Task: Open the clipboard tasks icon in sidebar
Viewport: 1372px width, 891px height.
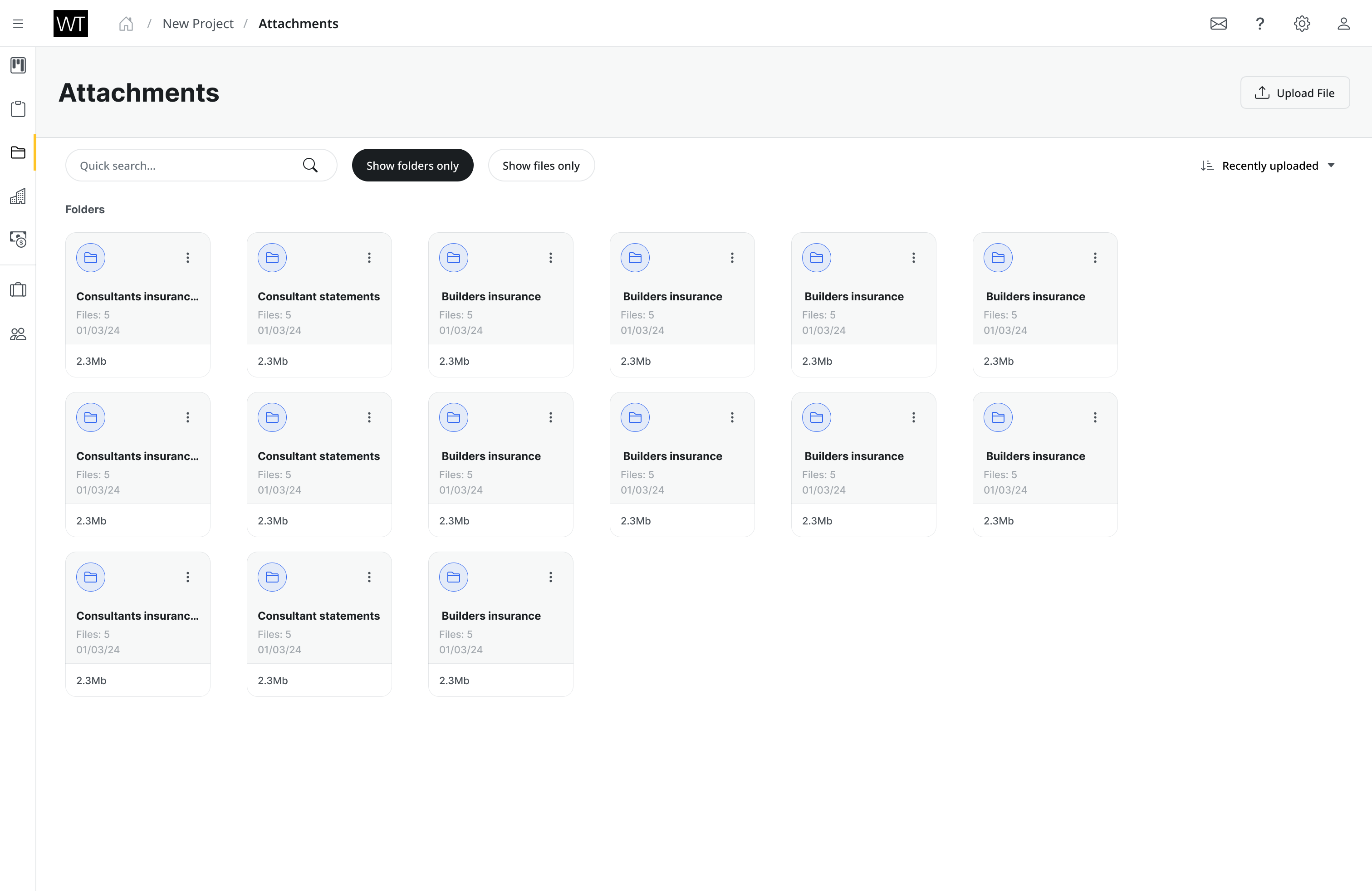Action: click(18, 109)
